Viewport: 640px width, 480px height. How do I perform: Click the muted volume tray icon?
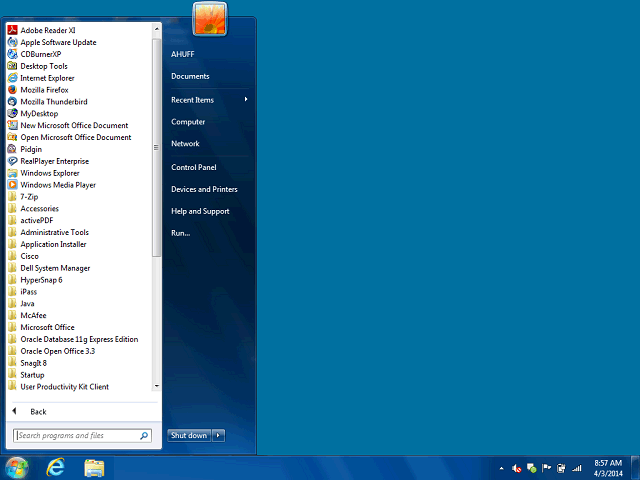click(x=516, y=468)
